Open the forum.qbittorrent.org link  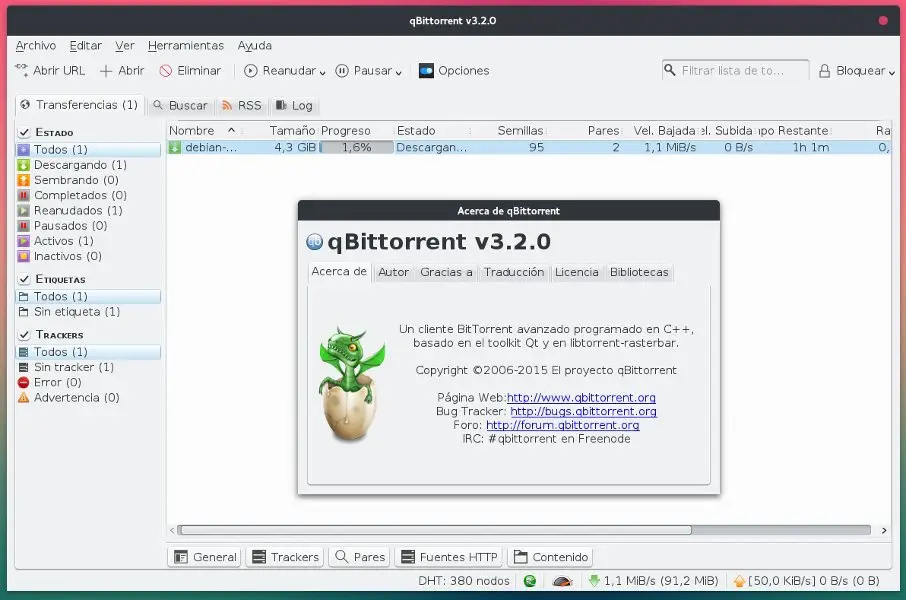[x=563, y=425]
